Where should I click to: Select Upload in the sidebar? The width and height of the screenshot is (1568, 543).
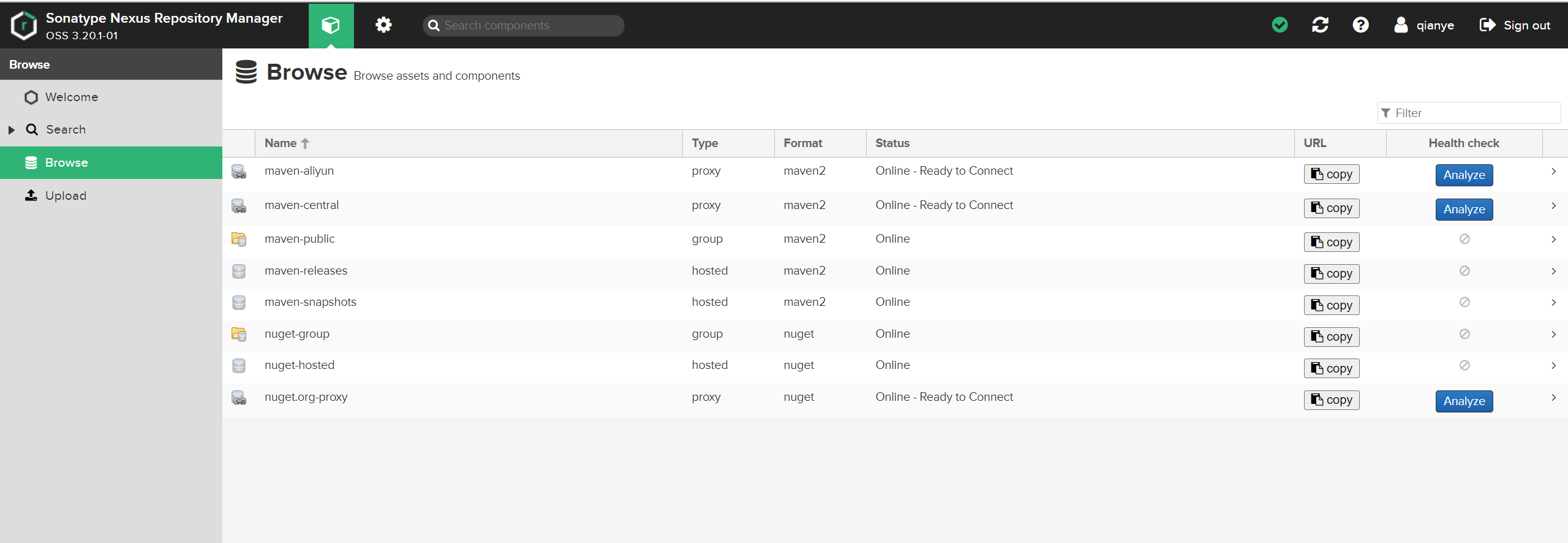[111, 196]
